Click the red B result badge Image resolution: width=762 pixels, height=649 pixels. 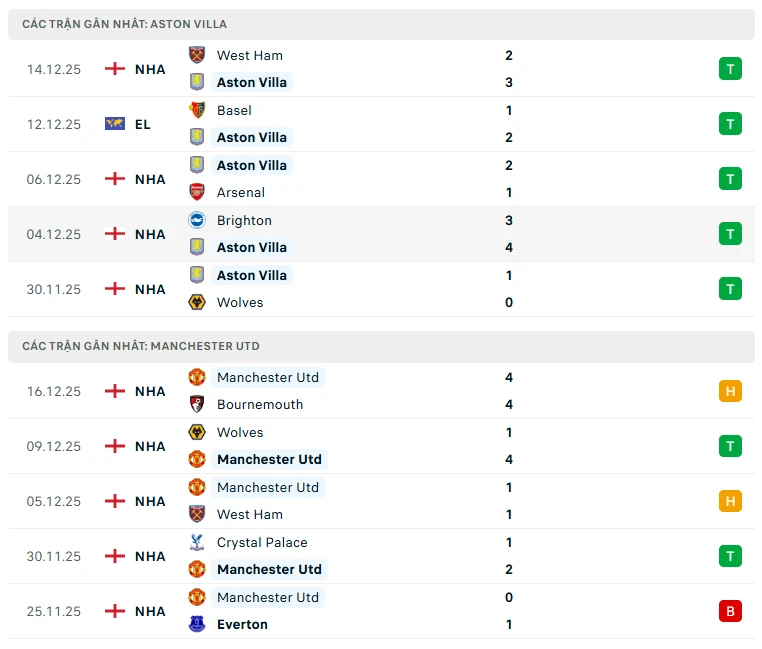(x=730, y=611)
